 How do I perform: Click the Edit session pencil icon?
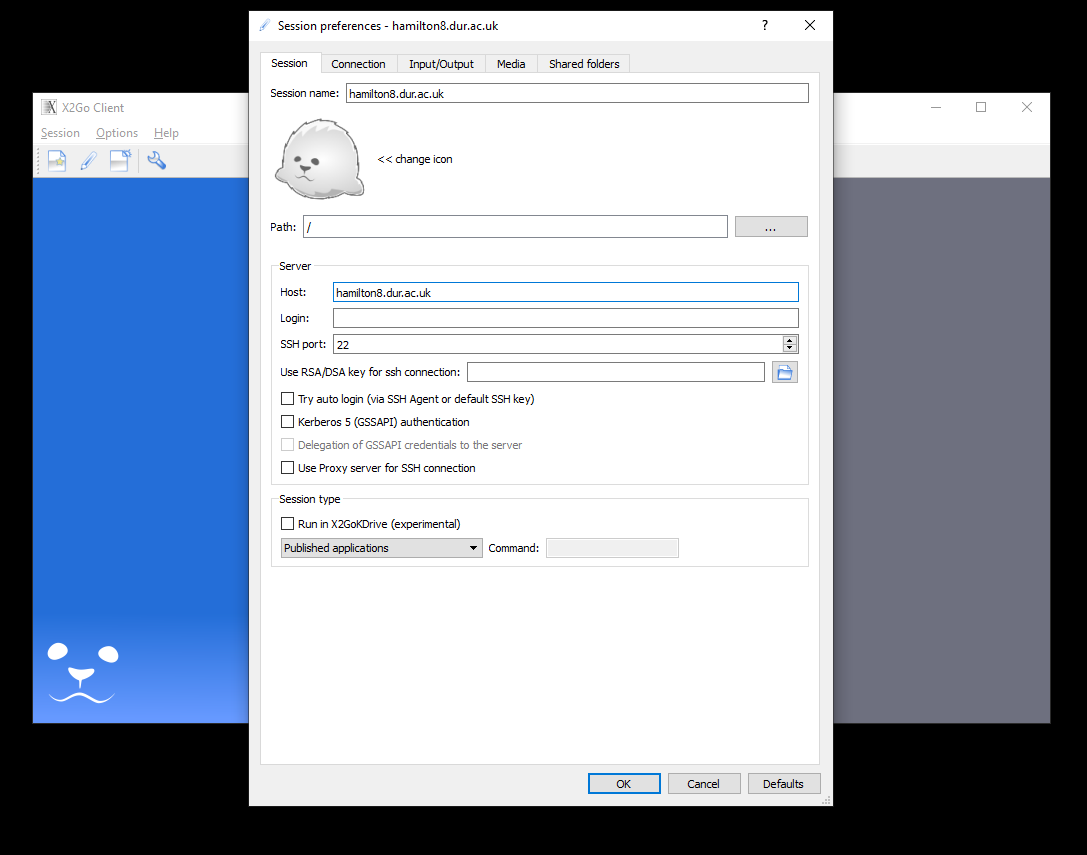88,161
